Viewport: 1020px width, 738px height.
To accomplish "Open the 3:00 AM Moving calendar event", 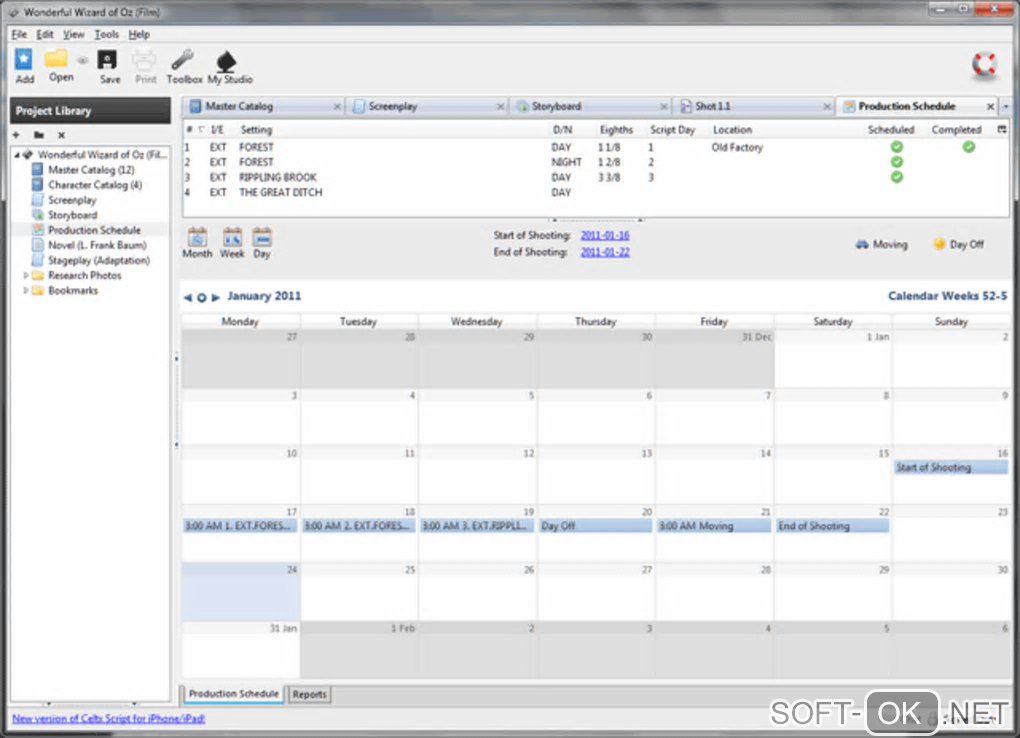I will pos(714,526).
